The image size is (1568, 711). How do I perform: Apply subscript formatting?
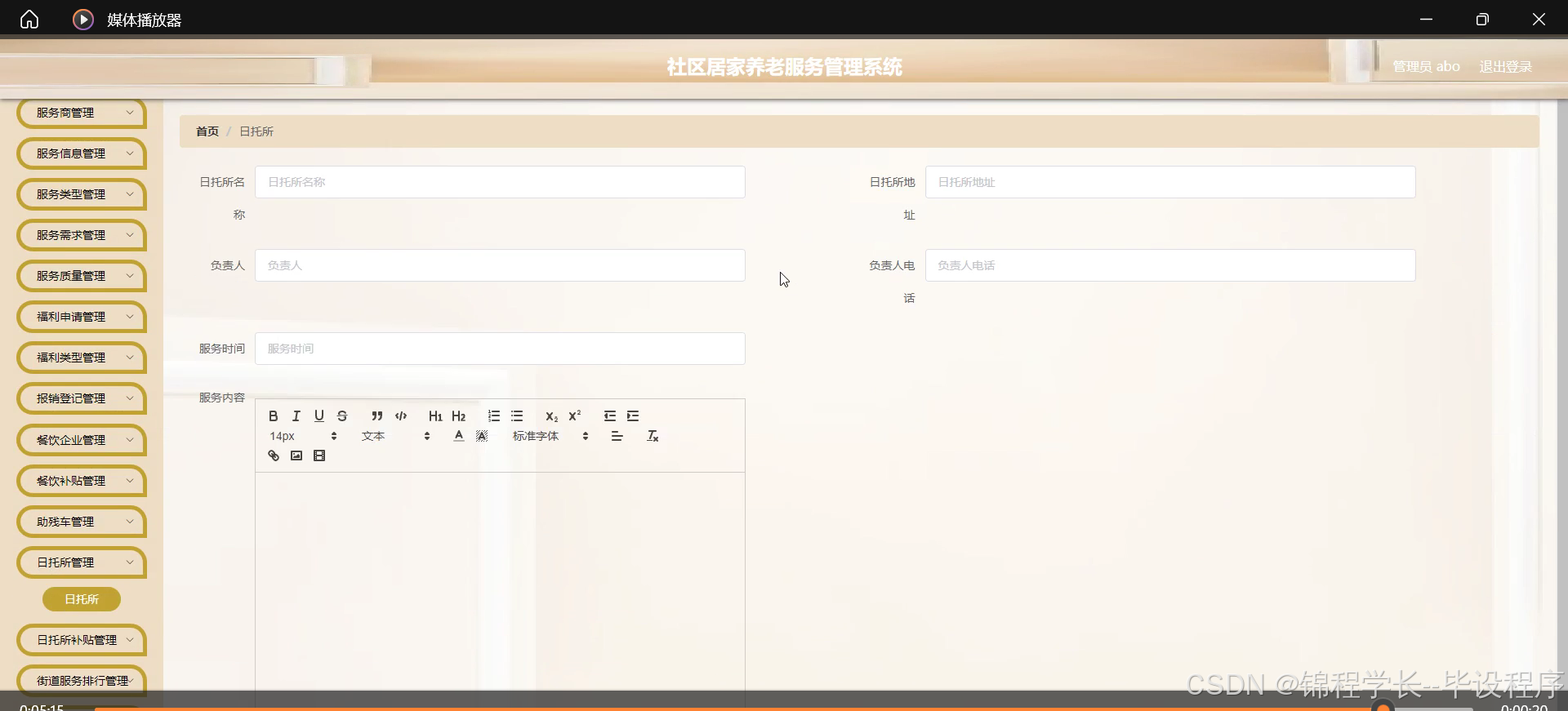coord(551,416)
